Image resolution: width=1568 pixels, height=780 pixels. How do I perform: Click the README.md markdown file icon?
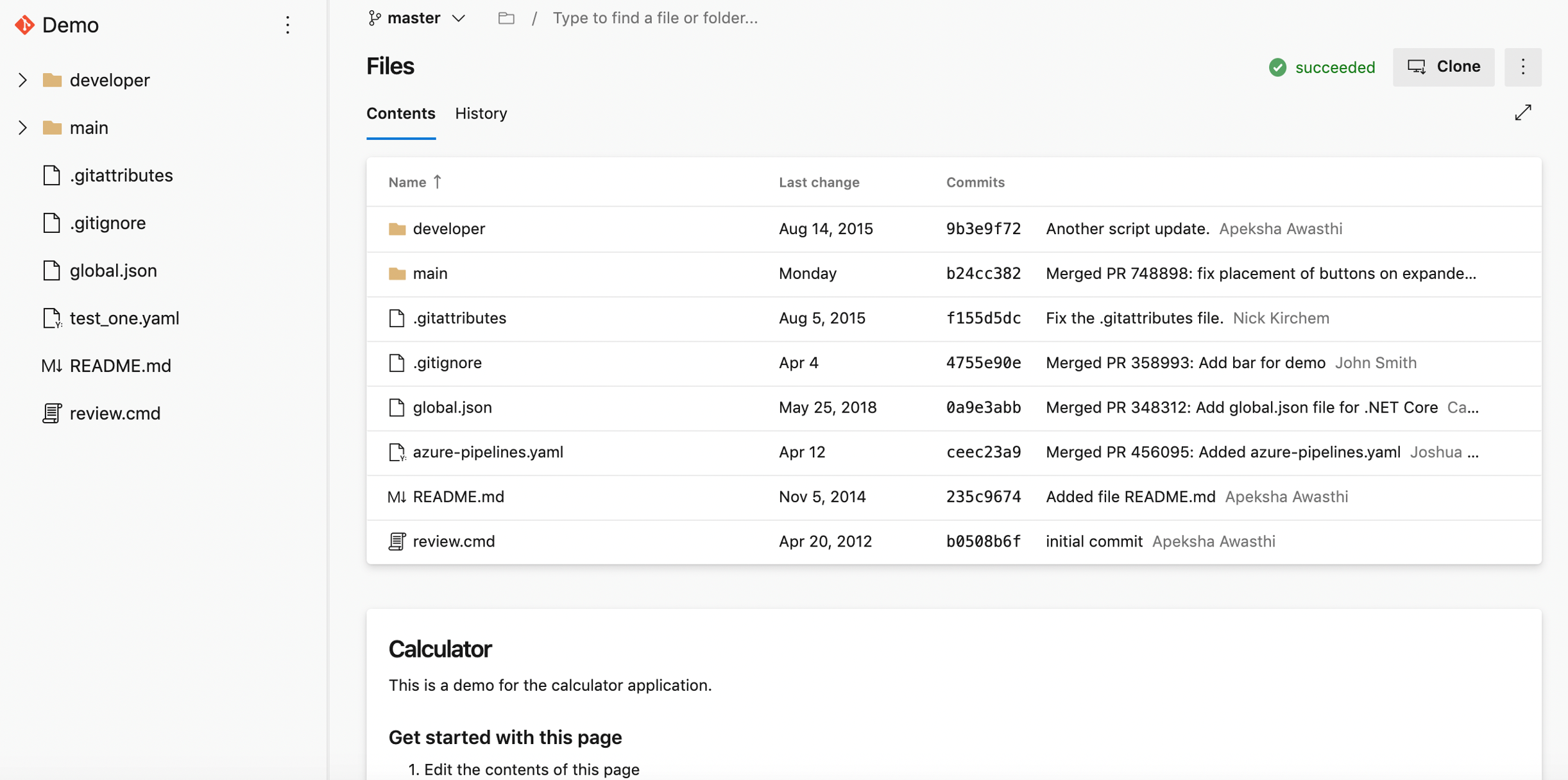pos(397,496)
